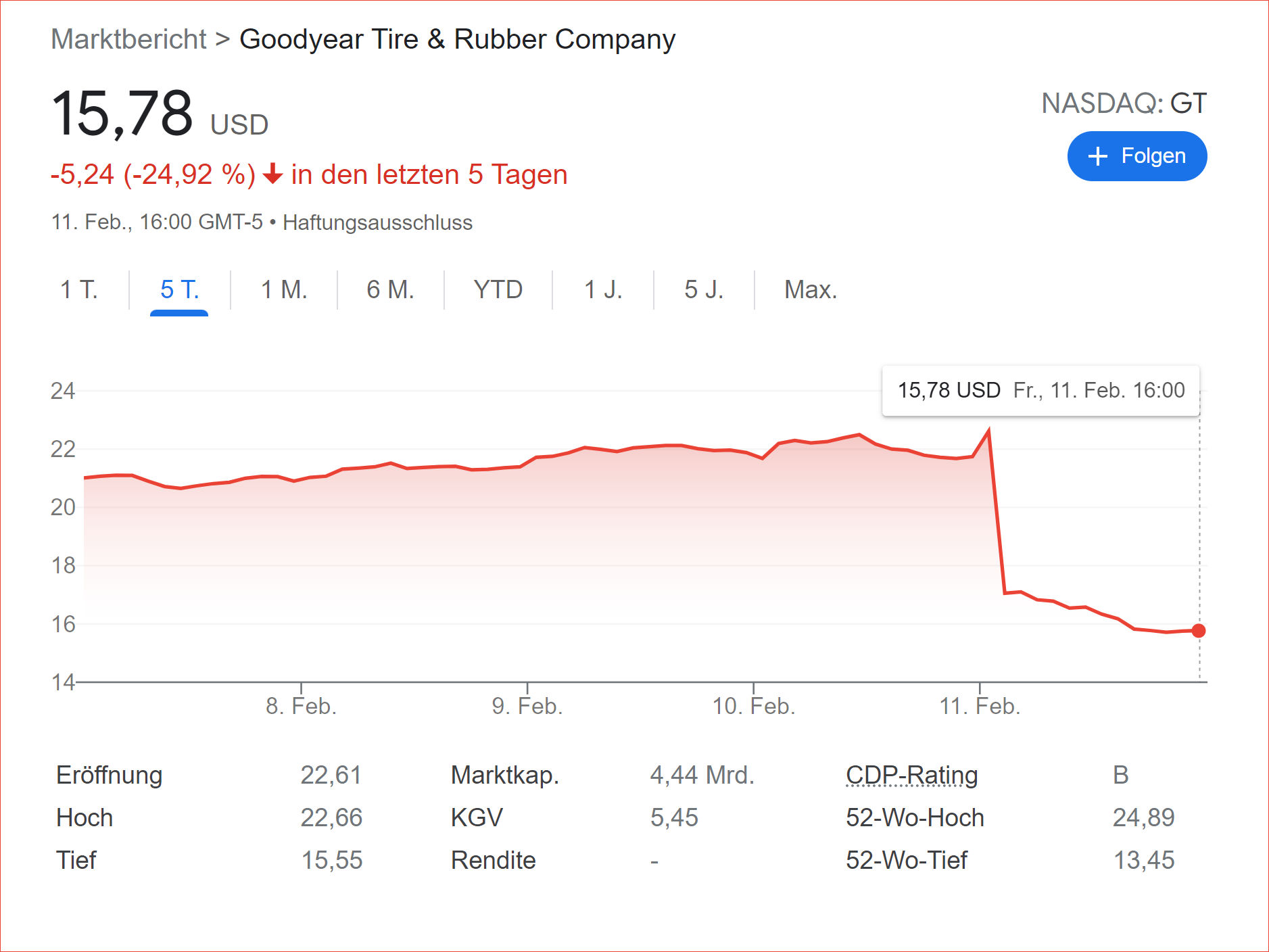This screenshot has width=1269, height=952.
Task: Click the plus icon on Folgen button
Action: (1097, 156)
